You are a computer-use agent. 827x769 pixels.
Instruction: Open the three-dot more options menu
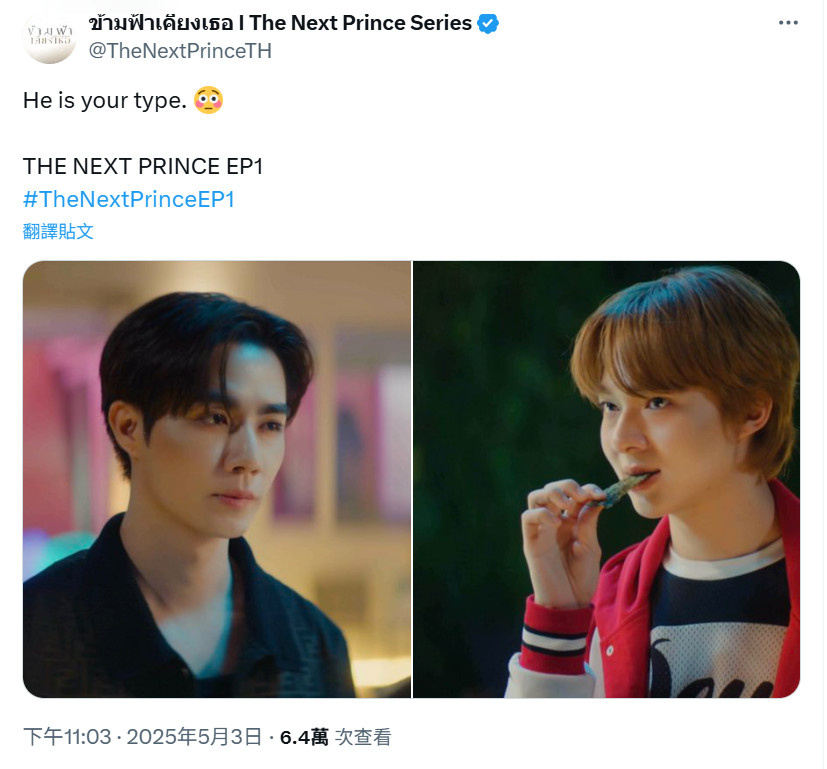788,23
